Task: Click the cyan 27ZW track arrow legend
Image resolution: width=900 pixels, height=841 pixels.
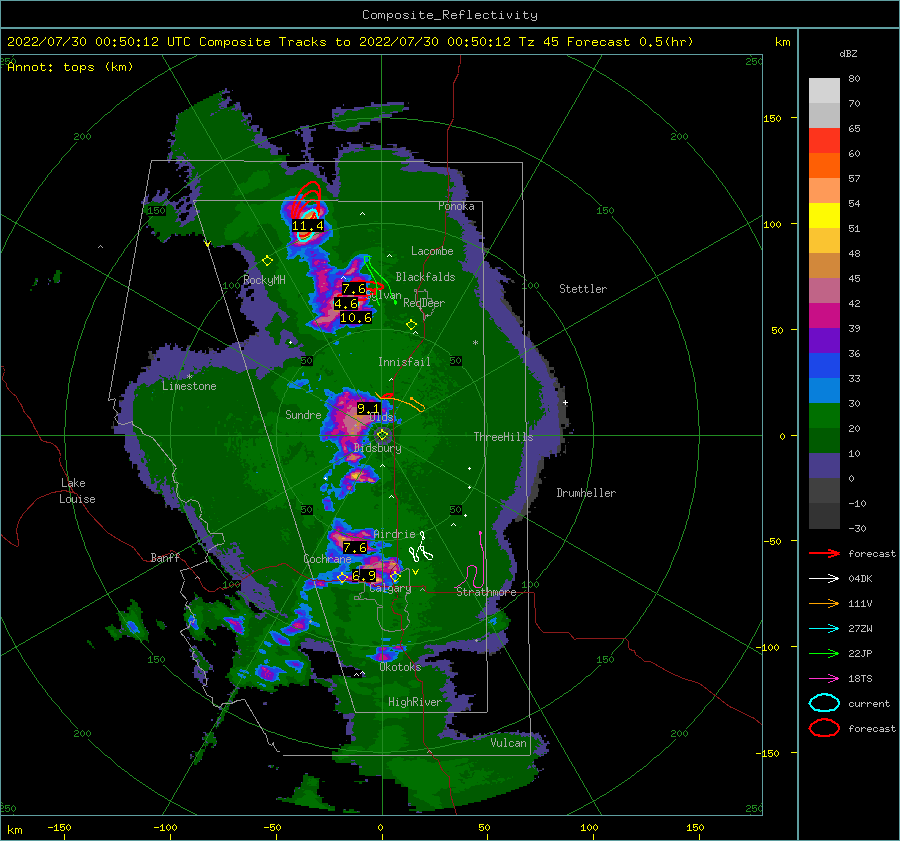Action: coord(824,629)
